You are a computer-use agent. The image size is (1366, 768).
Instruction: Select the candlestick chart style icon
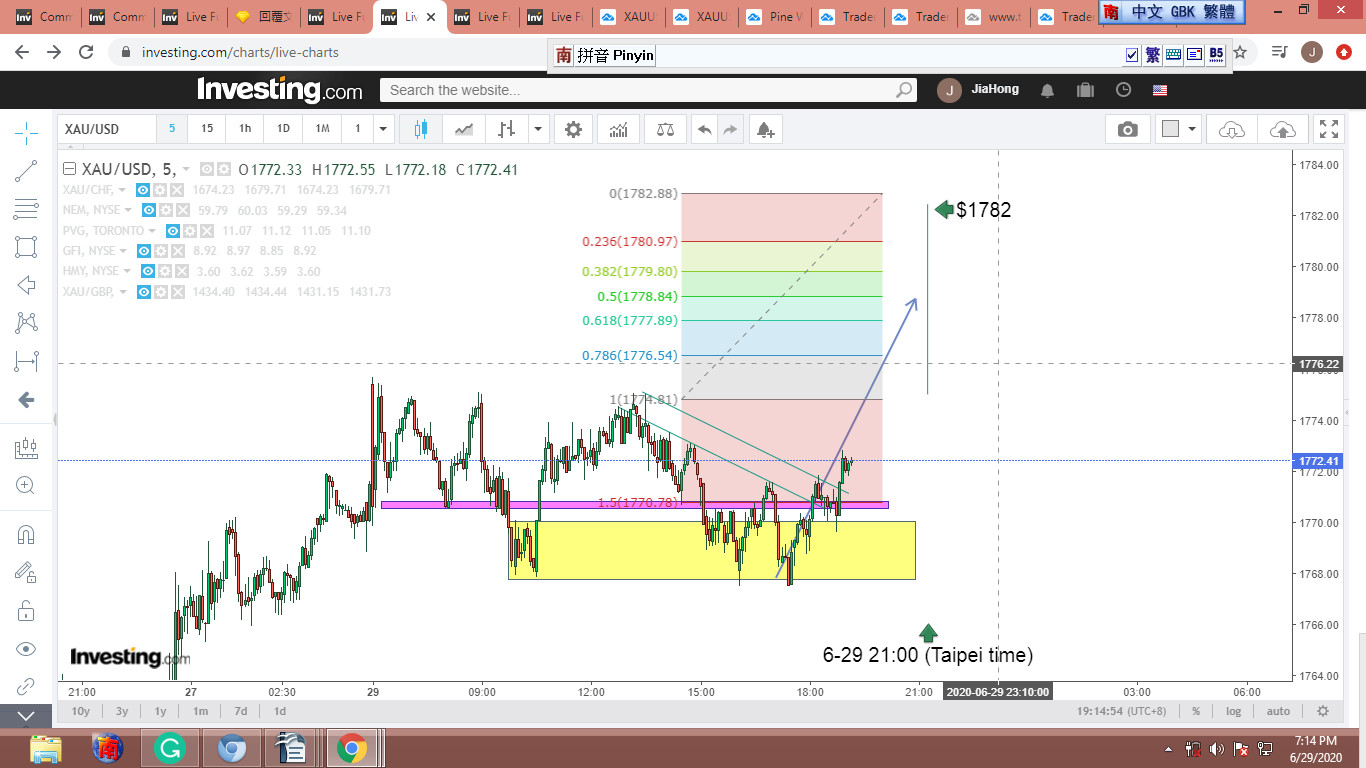(420, 129)
